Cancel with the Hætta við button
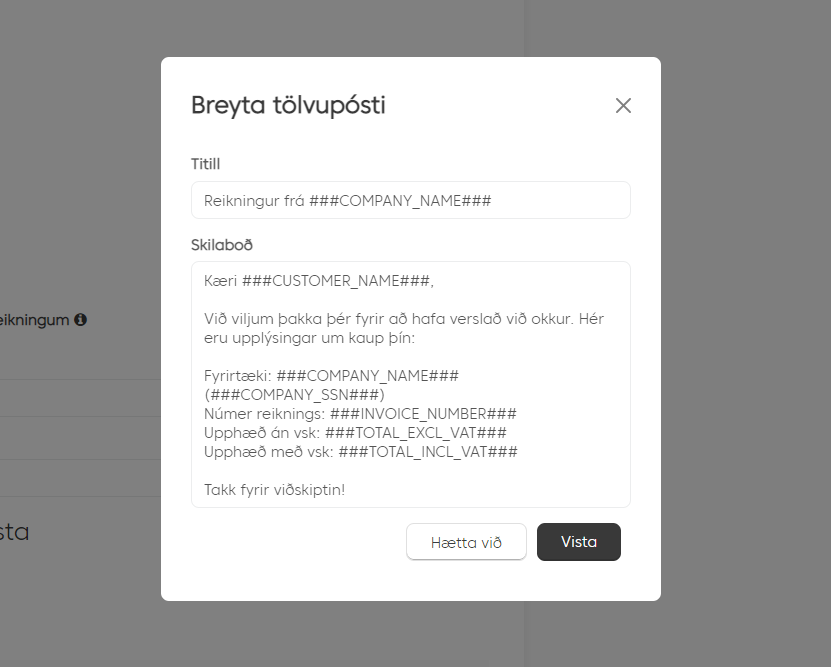Screen dimensions: 831x667 [466, 542]
